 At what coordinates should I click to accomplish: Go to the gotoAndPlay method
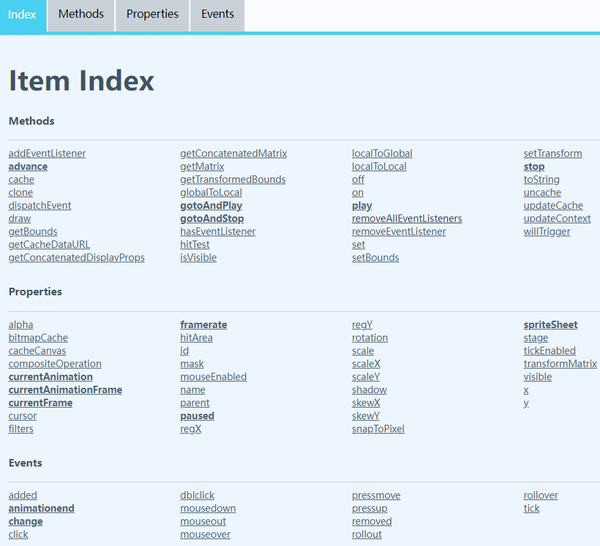(x=211, y=206)
